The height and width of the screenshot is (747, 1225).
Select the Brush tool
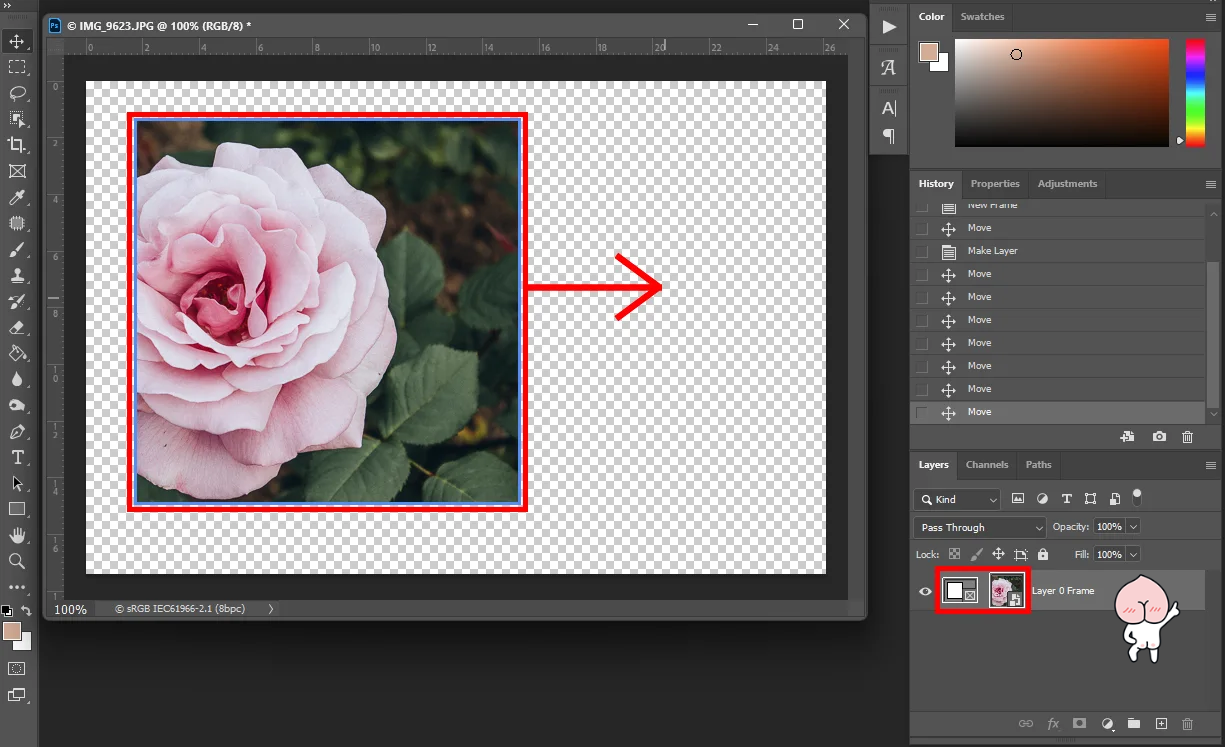click(17, 250)
